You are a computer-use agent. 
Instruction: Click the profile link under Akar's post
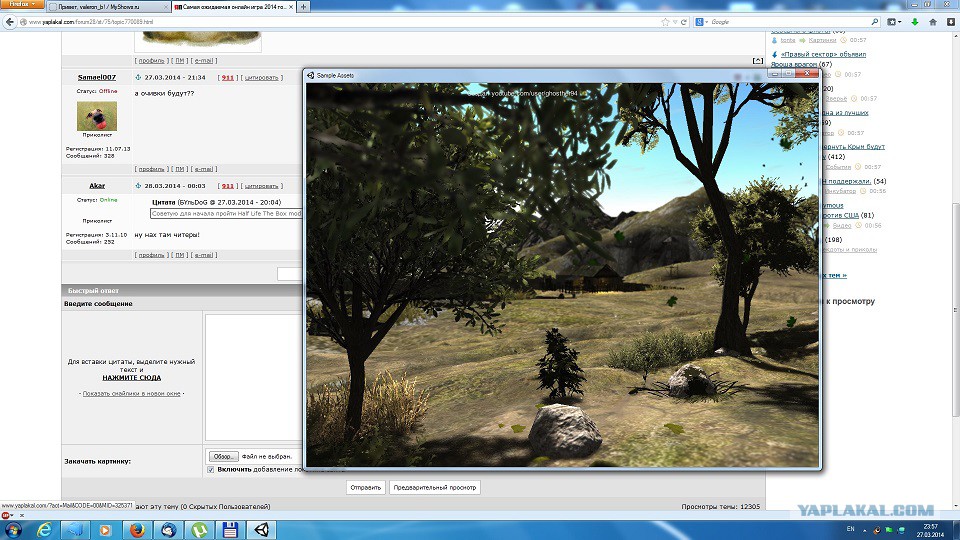click(x=151, y=255)
